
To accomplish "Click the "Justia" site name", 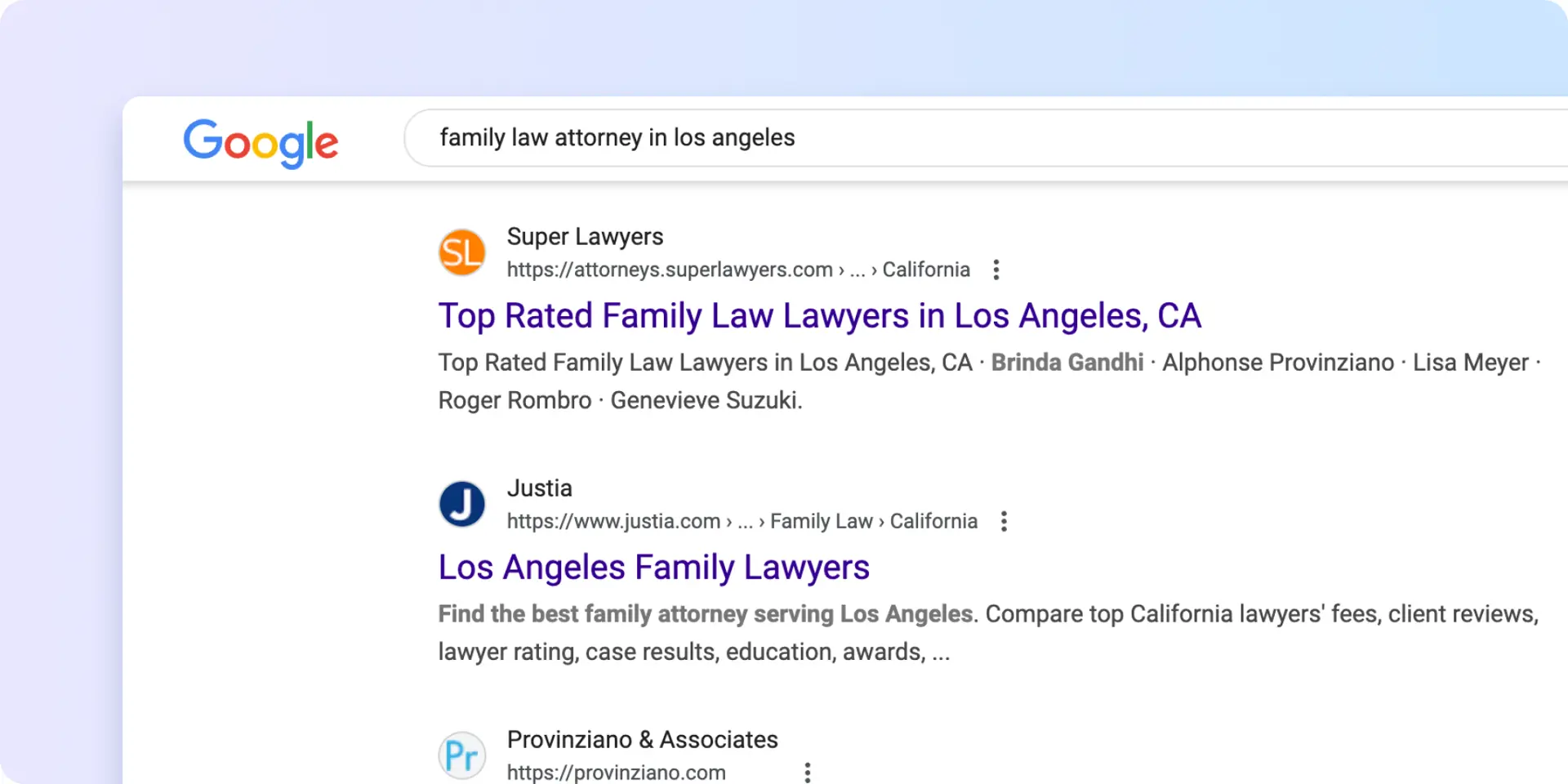I will click(x=539, y=488).
